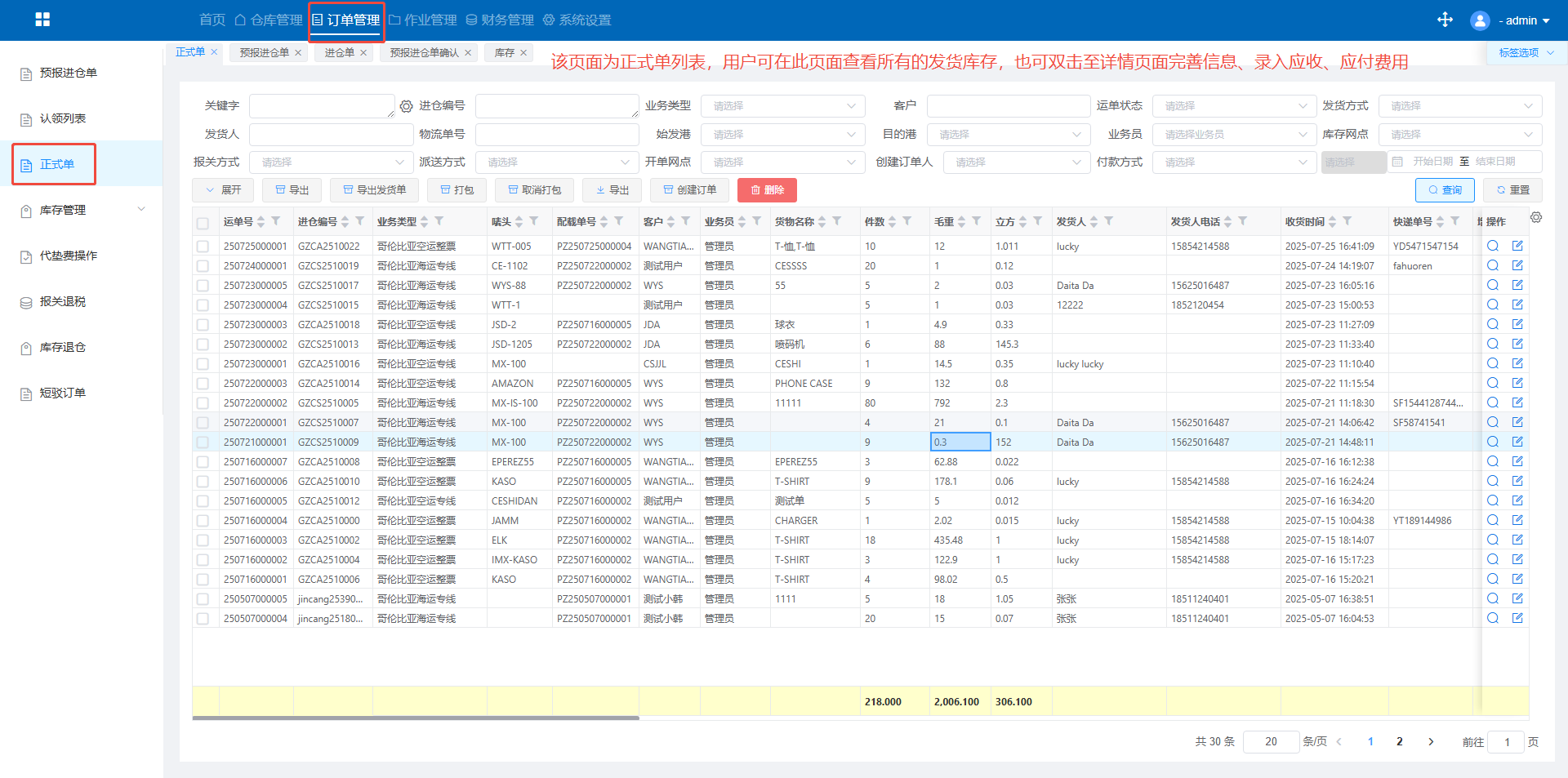Go to next page arrow in pagination
Viewport: 1568px width, 778px height.
[x=1430, y=741]
